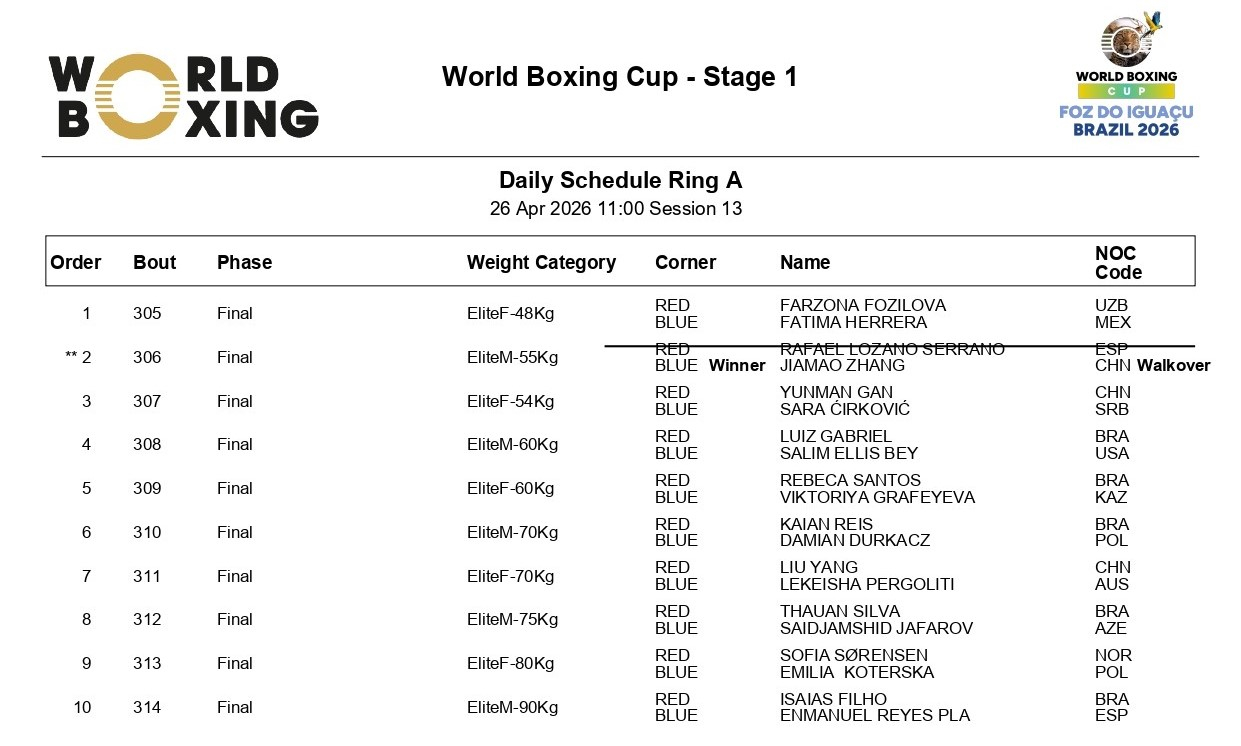Screen dimensions: 1241x746
Task: Select the name Enmanuel Reyes Pla
Action: coord(875,715)
